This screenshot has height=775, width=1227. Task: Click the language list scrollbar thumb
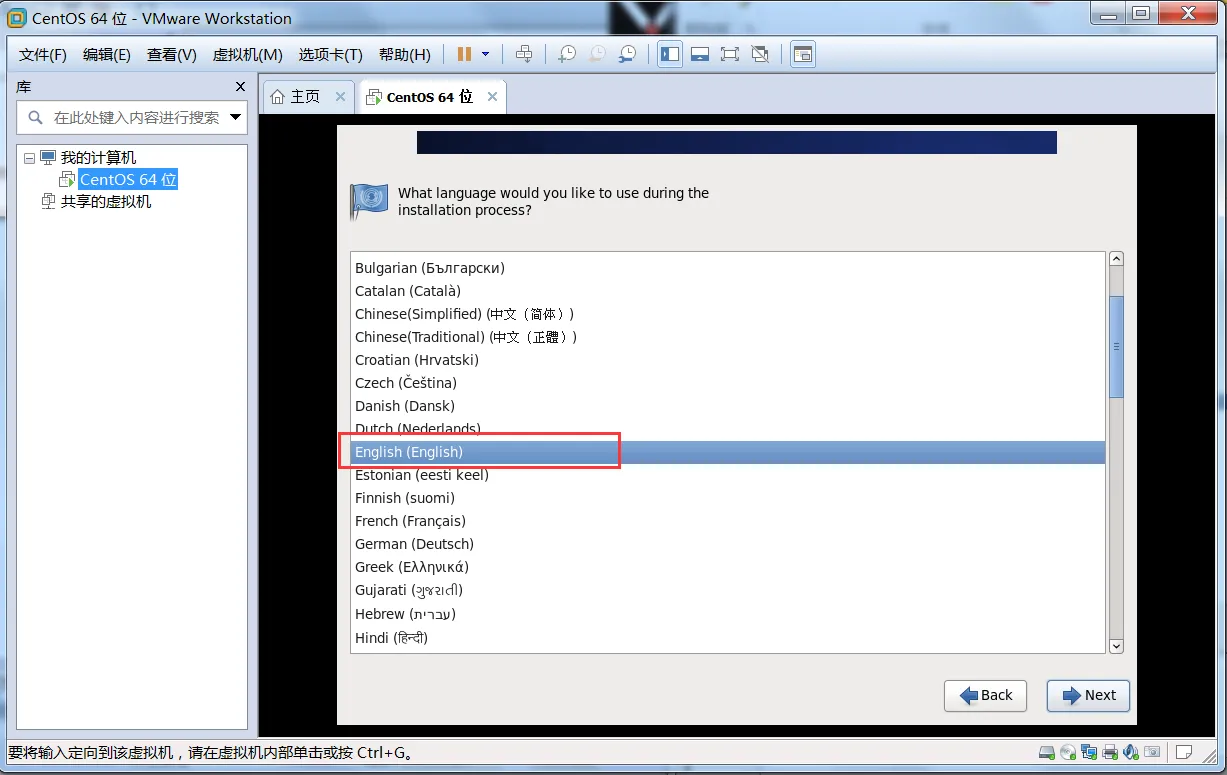point(1116,346)
